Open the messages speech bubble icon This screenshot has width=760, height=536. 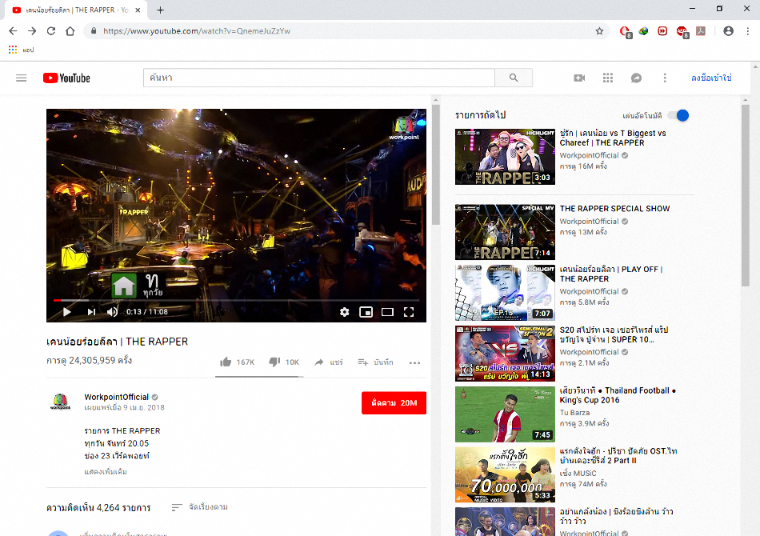point(636,78)
